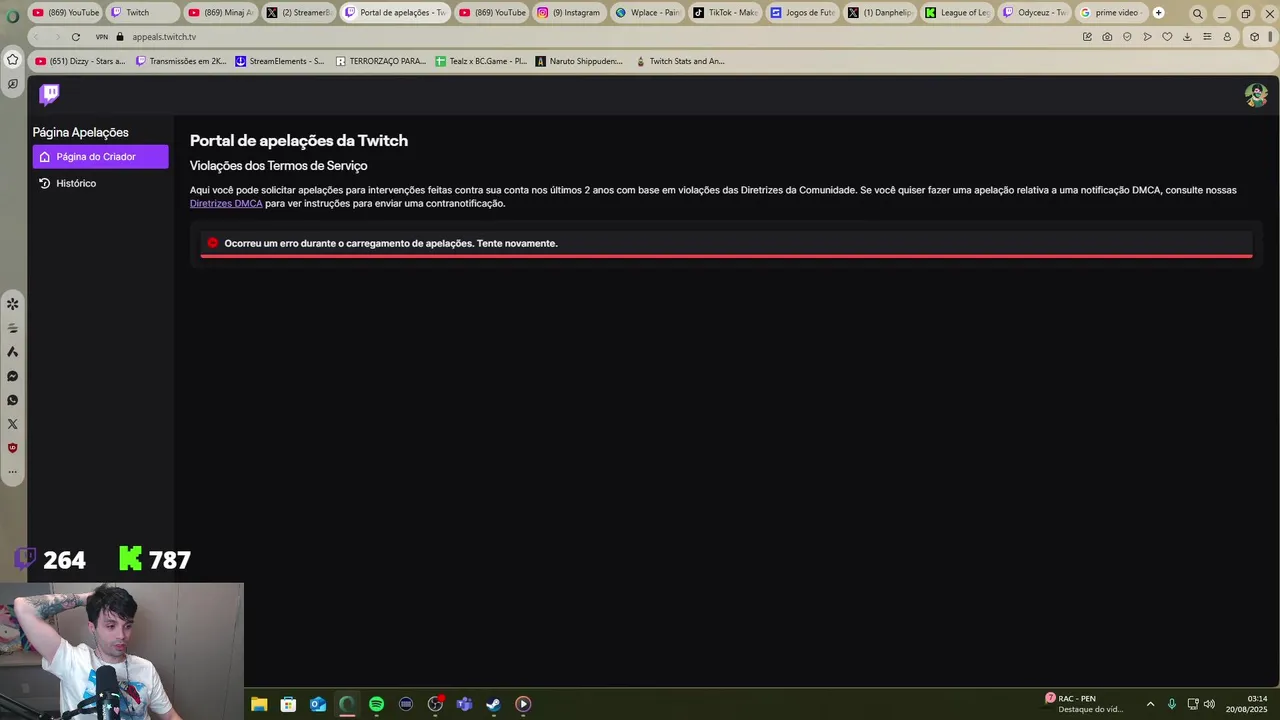
Task: Open the 'Naruto Shippuden' bookmark
Action: tap(579, 61)
